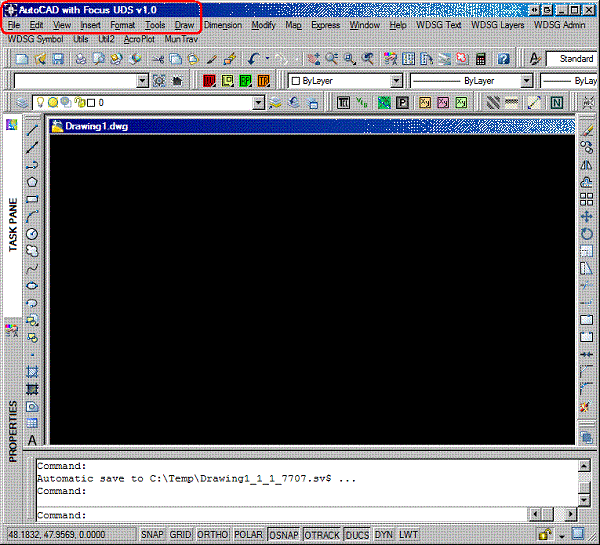Select the Rectangle draw tool

tap(32, 199)
